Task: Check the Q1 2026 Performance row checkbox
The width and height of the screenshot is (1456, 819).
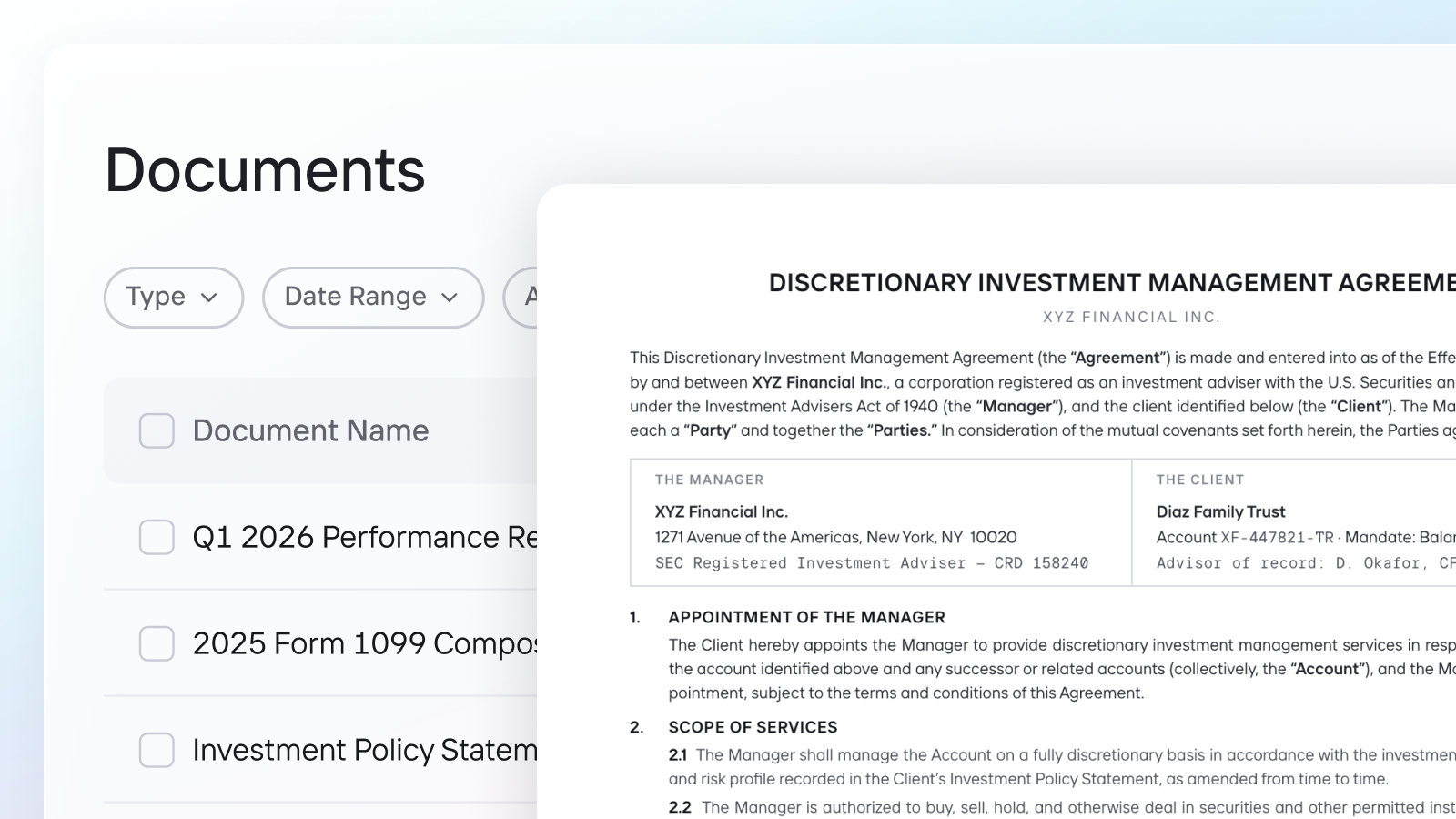Action: coord(157,537)
